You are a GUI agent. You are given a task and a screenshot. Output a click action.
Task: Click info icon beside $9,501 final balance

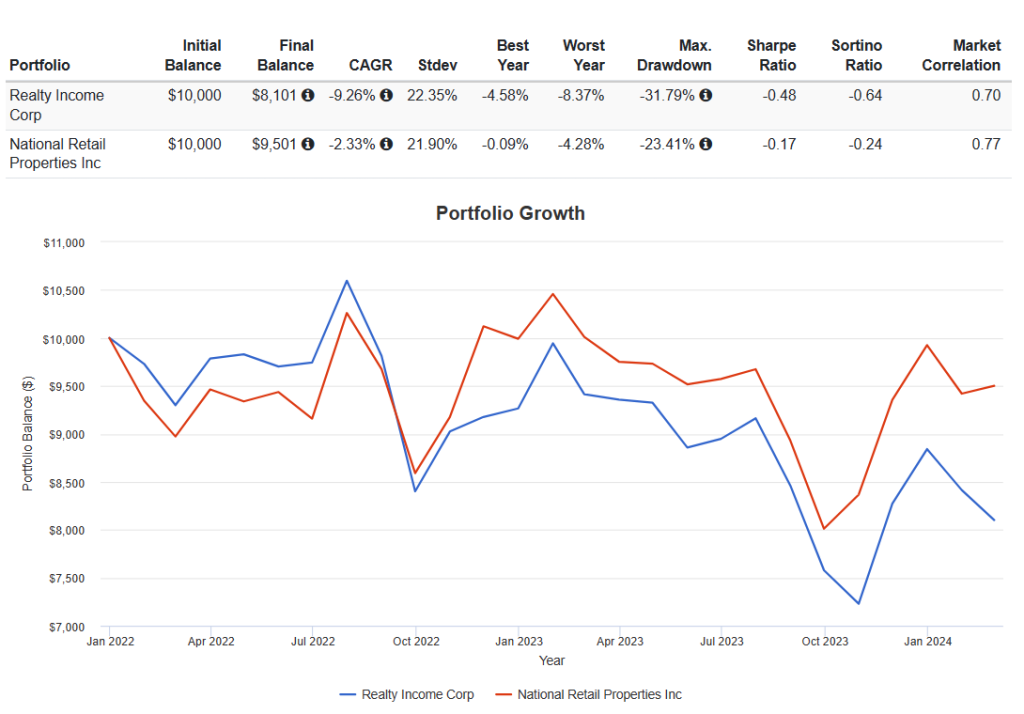(x=308, y=144)
